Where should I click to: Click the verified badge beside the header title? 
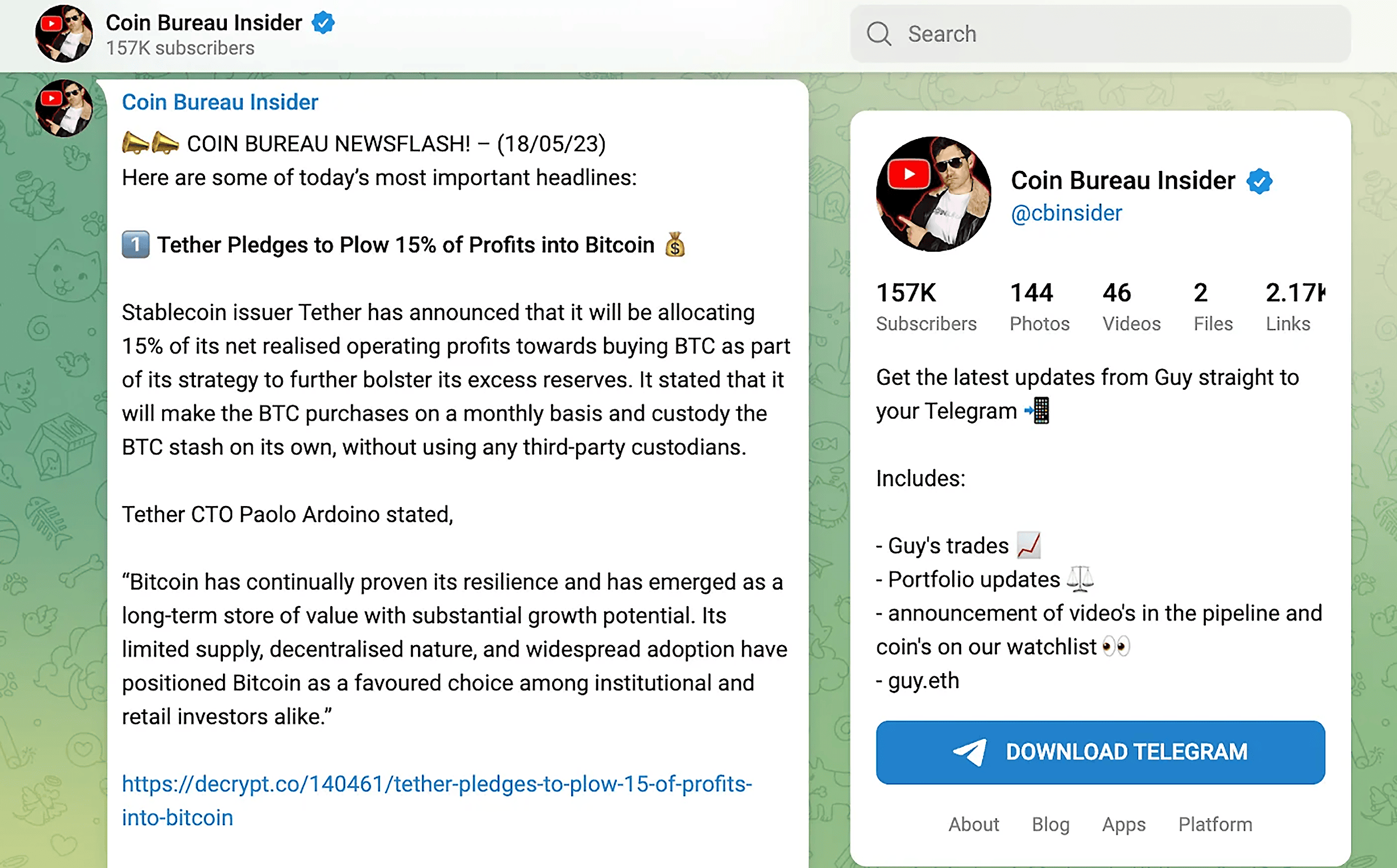(324, 23)
